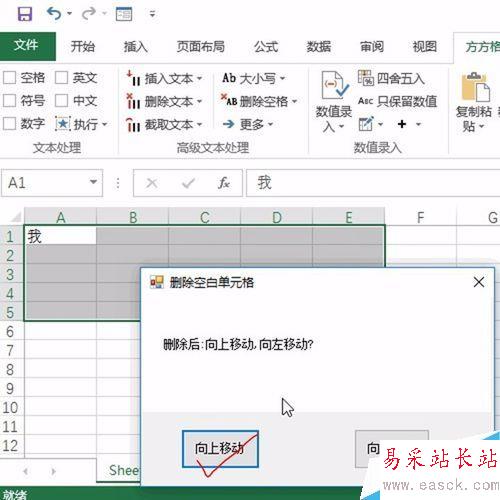Click the Select All corner triangle
The width and height of the screenshot is (500, 500).
16,217
